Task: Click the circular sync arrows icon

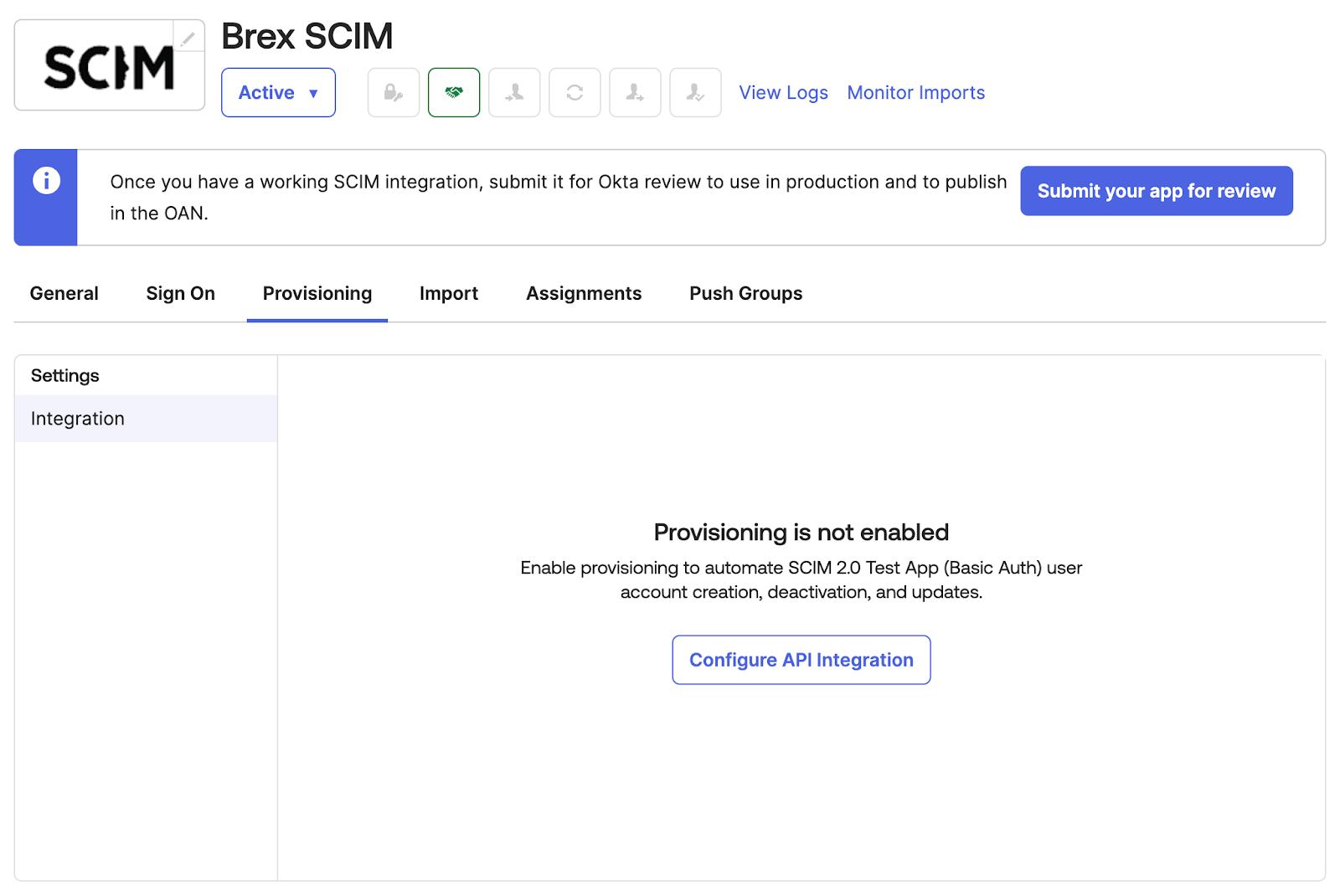Action: 575,93
